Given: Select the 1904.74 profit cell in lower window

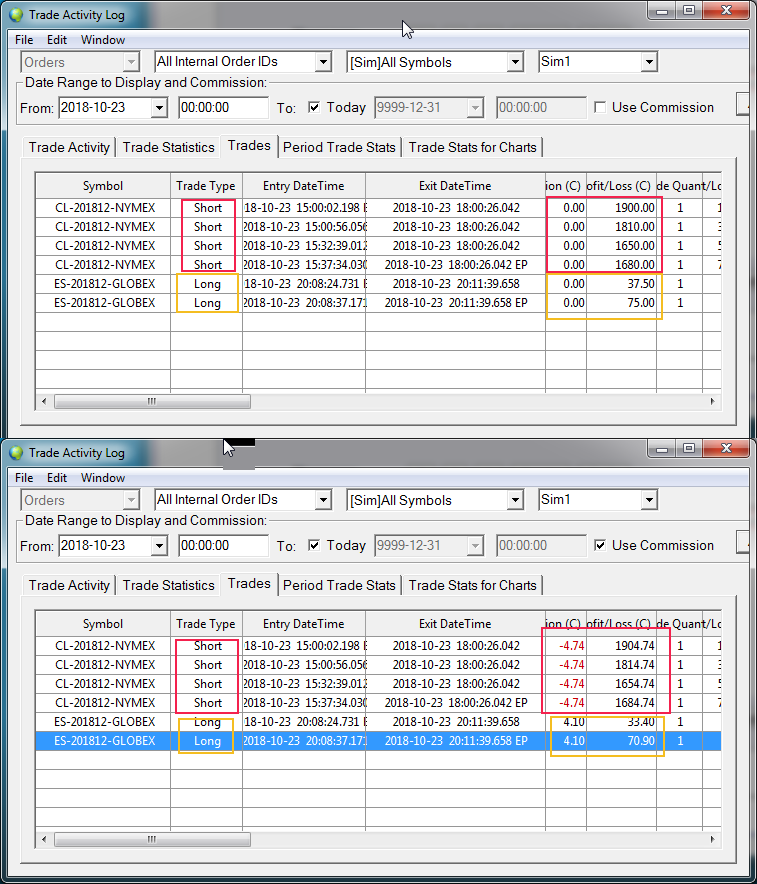Looking at the screenshot, I should tap(621, 646).
